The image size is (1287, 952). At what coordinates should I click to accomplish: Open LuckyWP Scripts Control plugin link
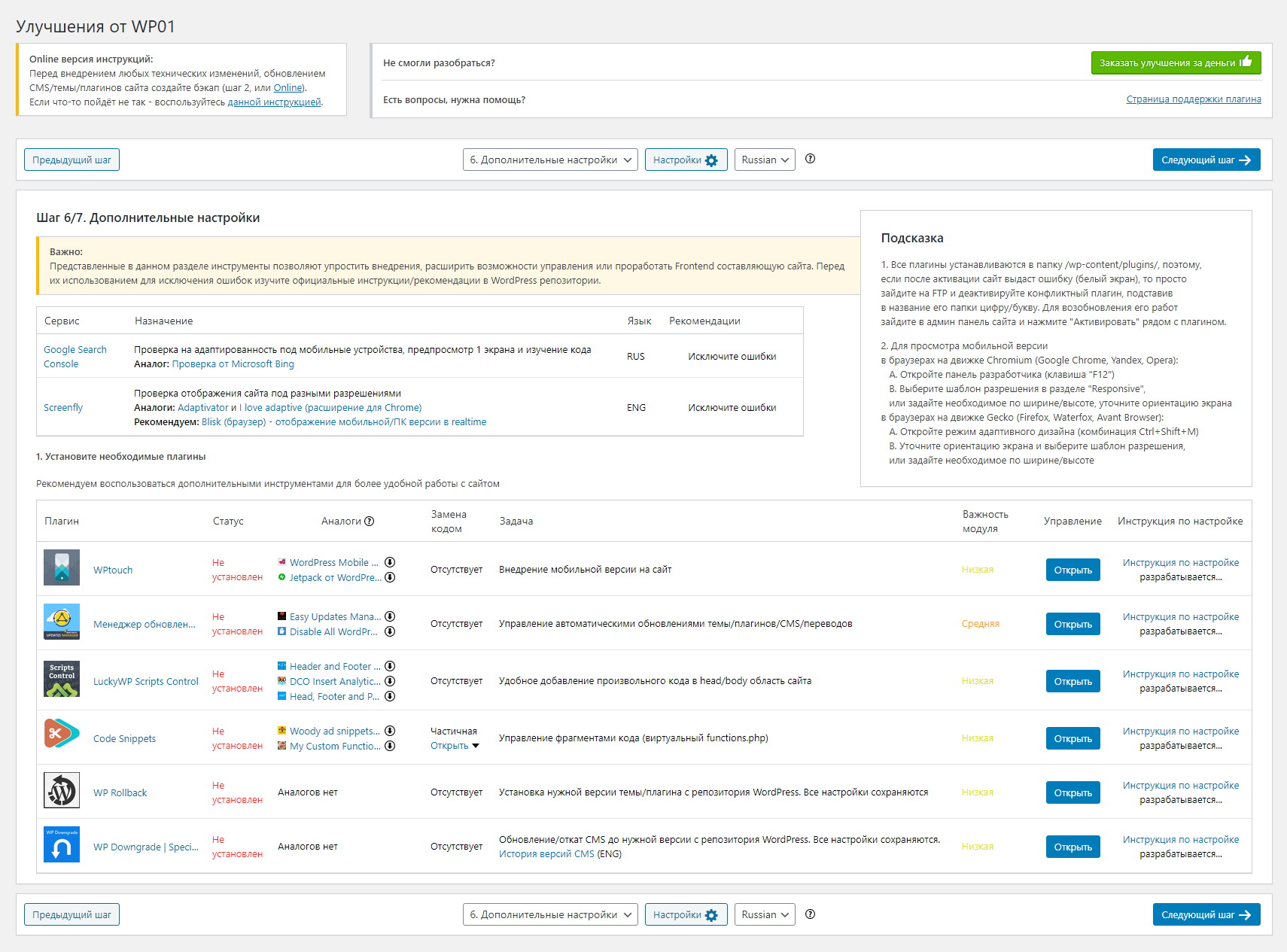click(146, 681)
